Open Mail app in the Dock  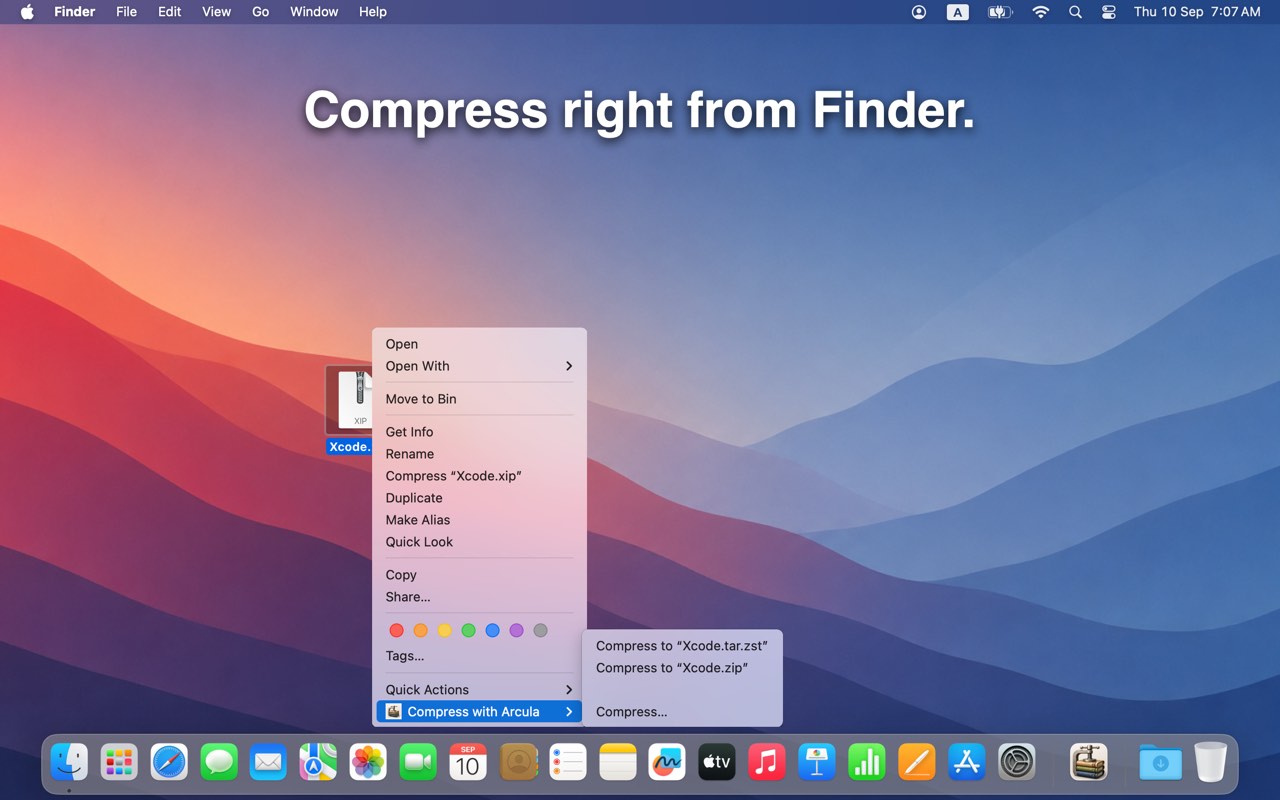pyautogui.click(x=268, y=763)
